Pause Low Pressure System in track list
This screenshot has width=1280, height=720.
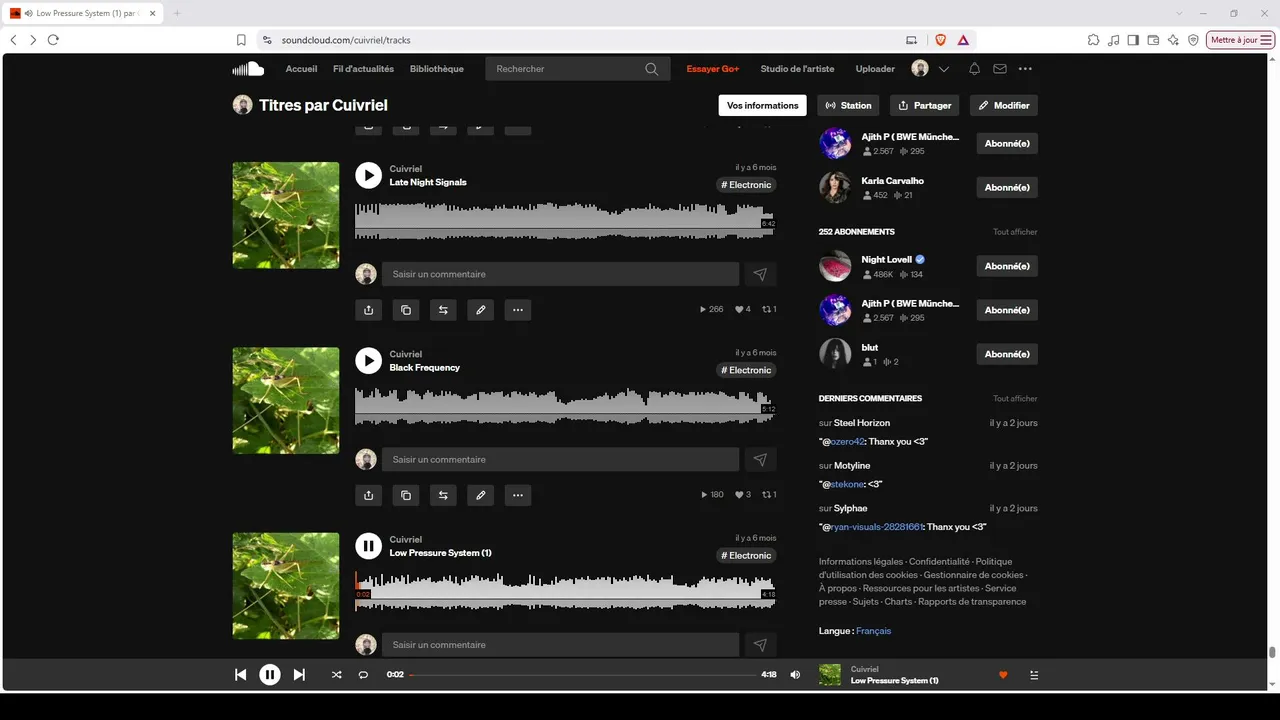[x=368, y=546]
